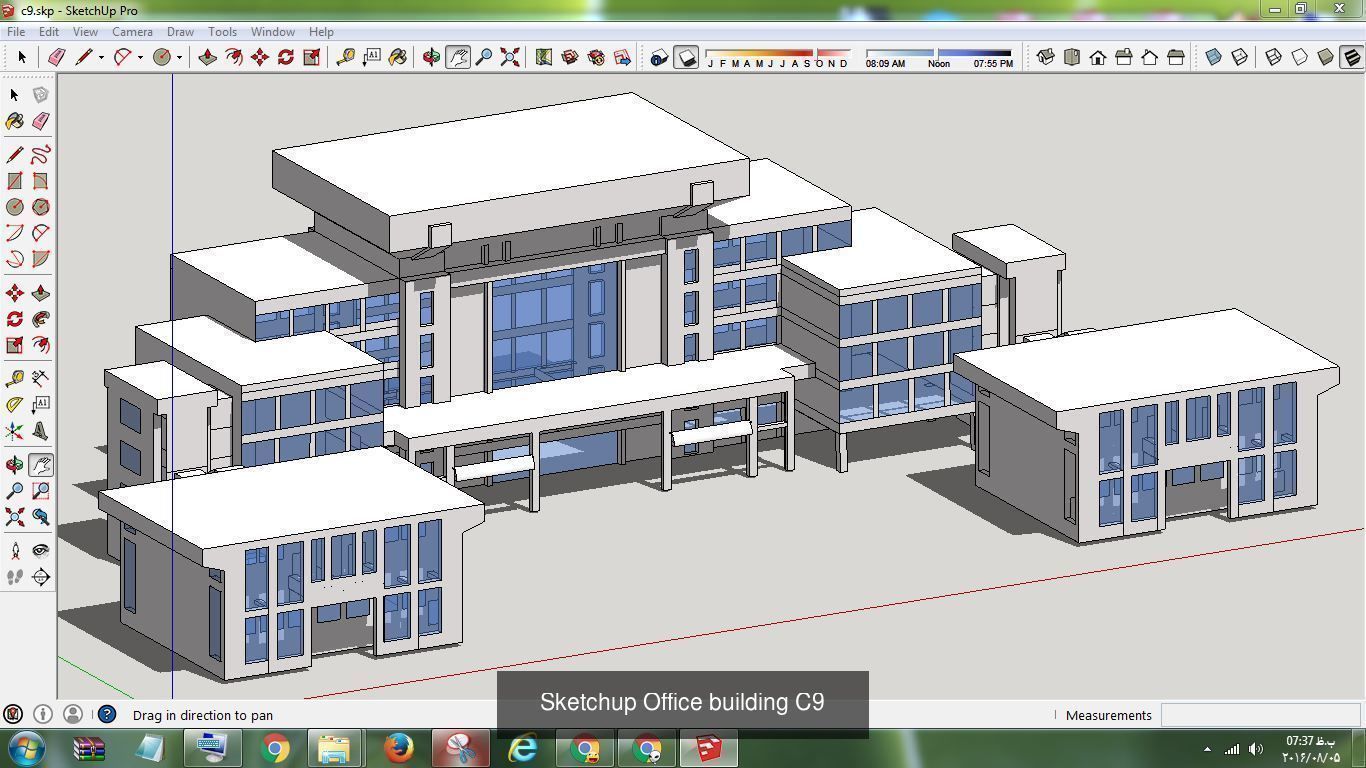
Task: Click into the Measurements input box
Action: coord(1260,715)
